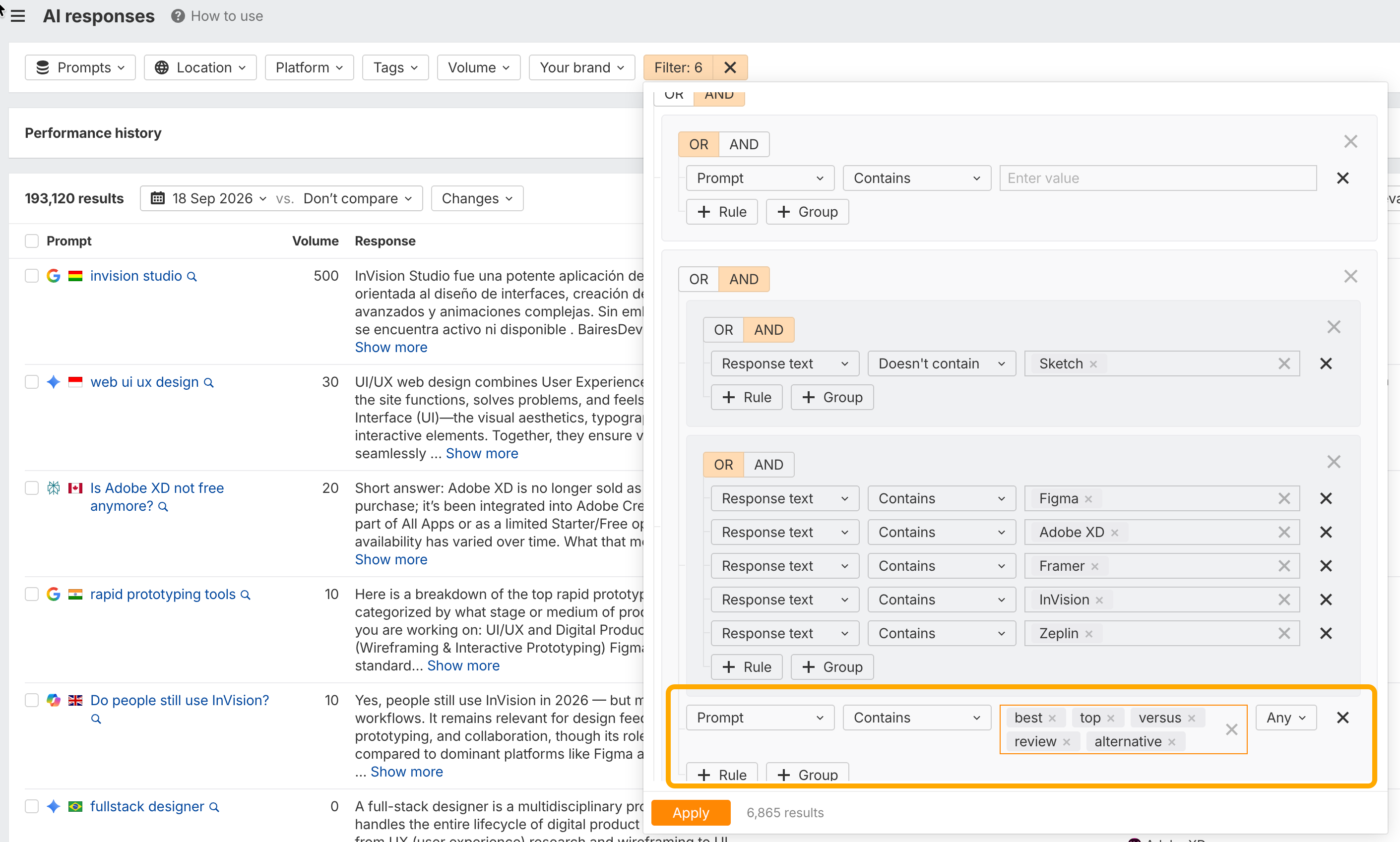The width and height of the screenshot is (1400, 842).
Task: Check the rapid prototyping tools row
Action: click(x=32, y=594)
